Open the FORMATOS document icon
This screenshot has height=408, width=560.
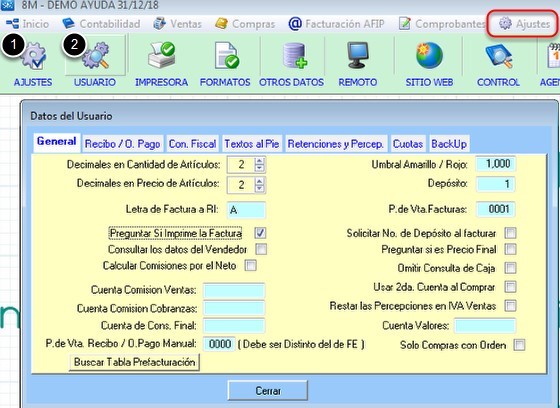[x=226, y=55]
